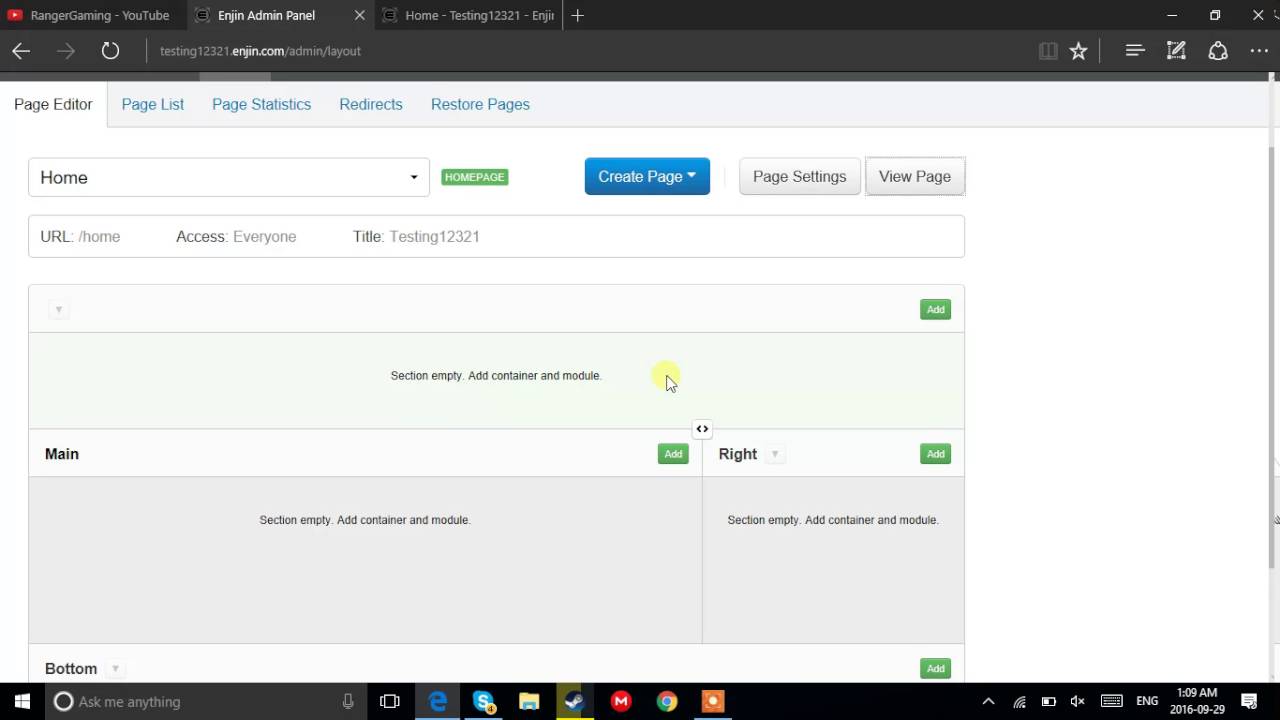The width and height of the screenshot is (1280, 720).
Task: Open the Page Statistics tab
Action: click(x=261, y=104)
